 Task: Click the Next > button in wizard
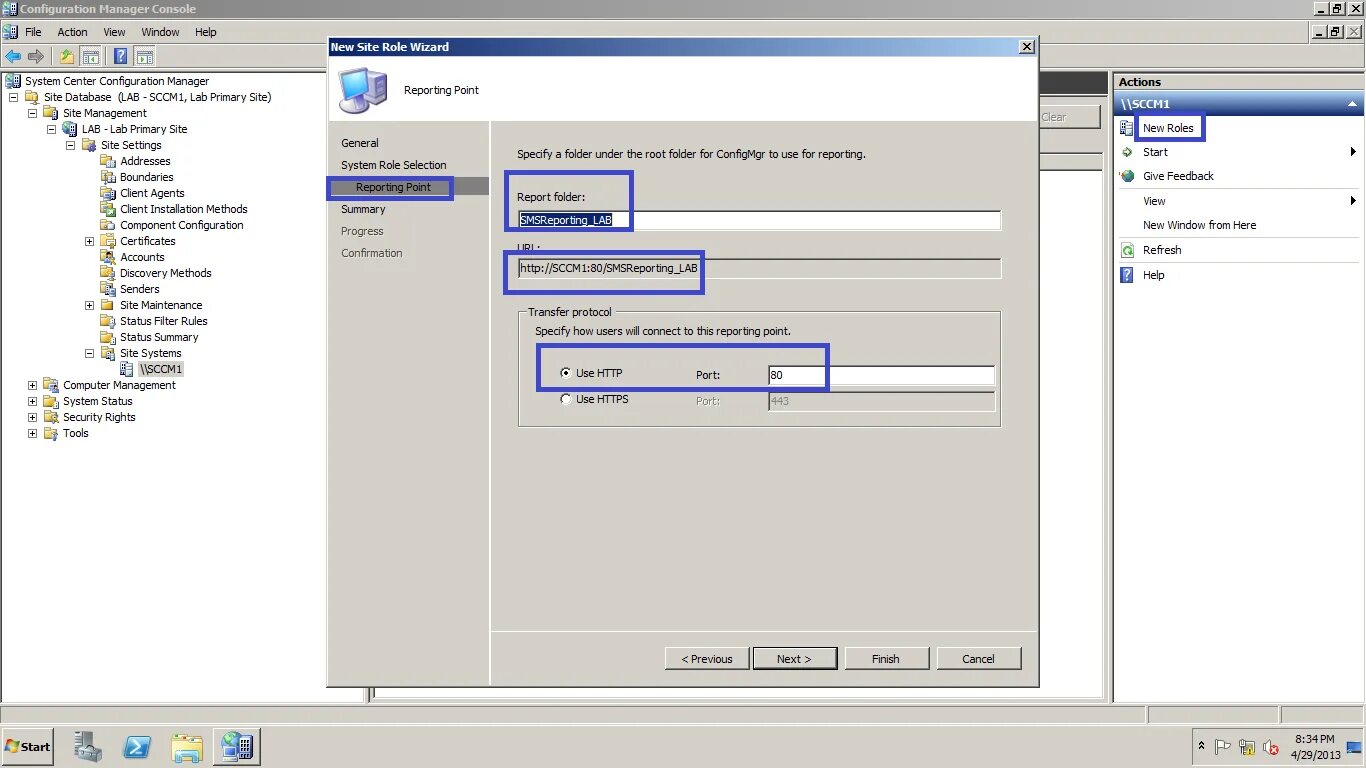point(794,659)
